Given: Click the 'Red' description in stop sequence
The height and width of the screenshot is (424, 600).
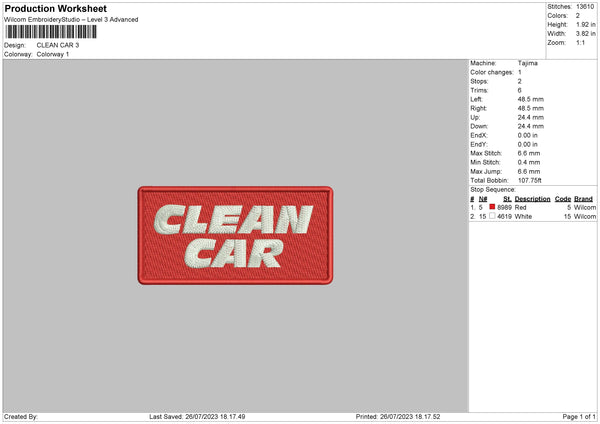Looking at the screenshot, I should [x=520, y=207].
